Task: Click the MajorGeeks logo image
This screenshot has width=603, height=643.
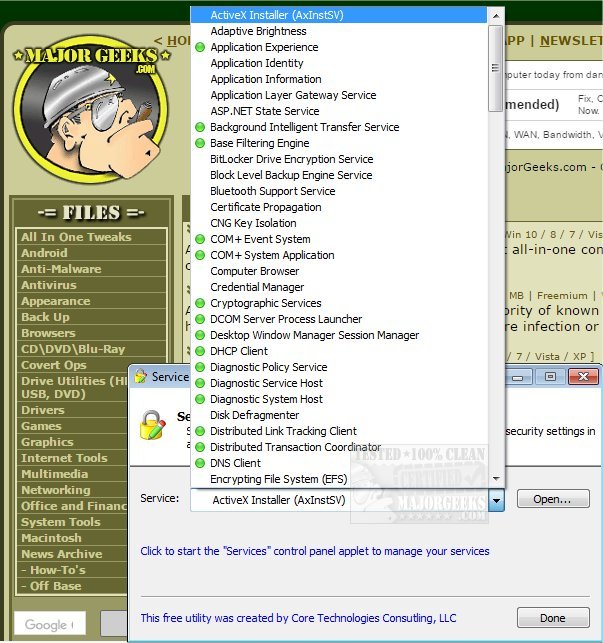Action: (x=90, y=108)
